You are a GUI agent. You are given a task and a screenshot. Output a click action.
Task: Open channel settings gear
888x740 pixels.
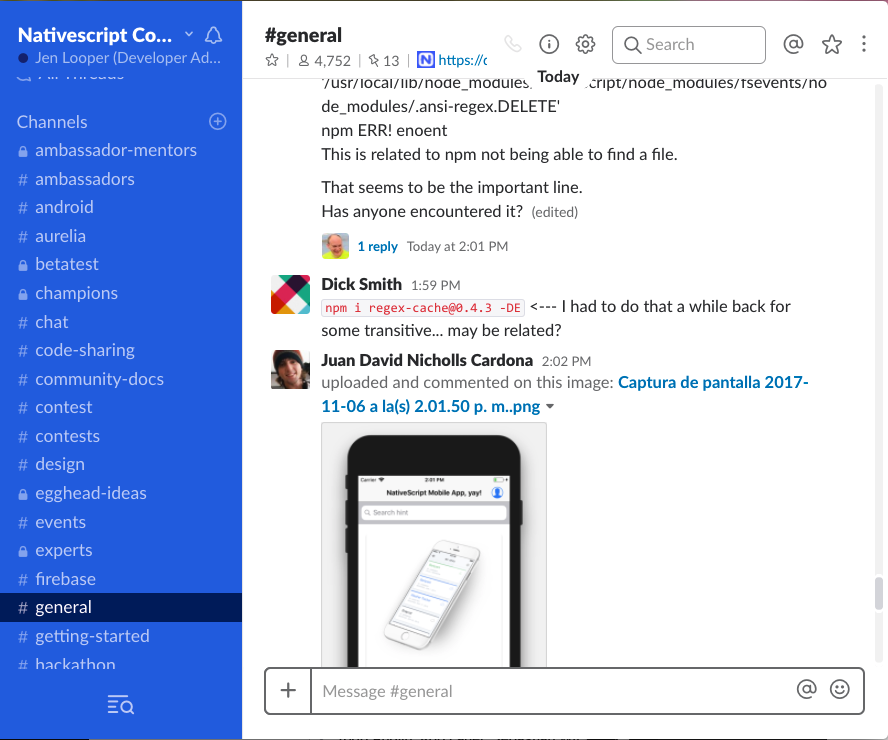point(586,44)
